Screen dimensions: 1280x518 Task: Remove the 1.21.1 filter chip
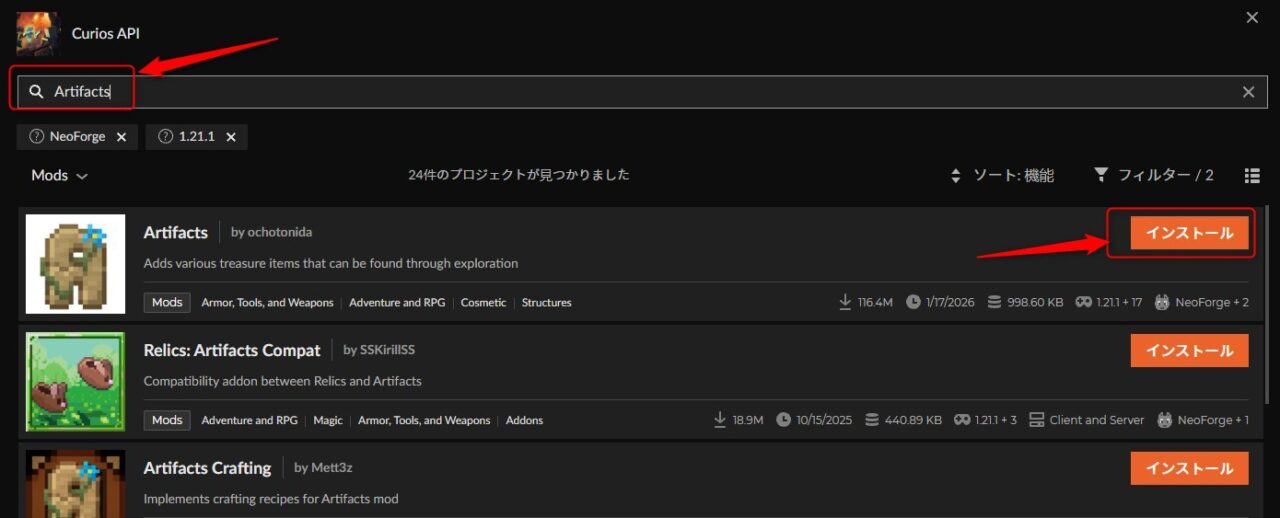[x=231, y=137]
